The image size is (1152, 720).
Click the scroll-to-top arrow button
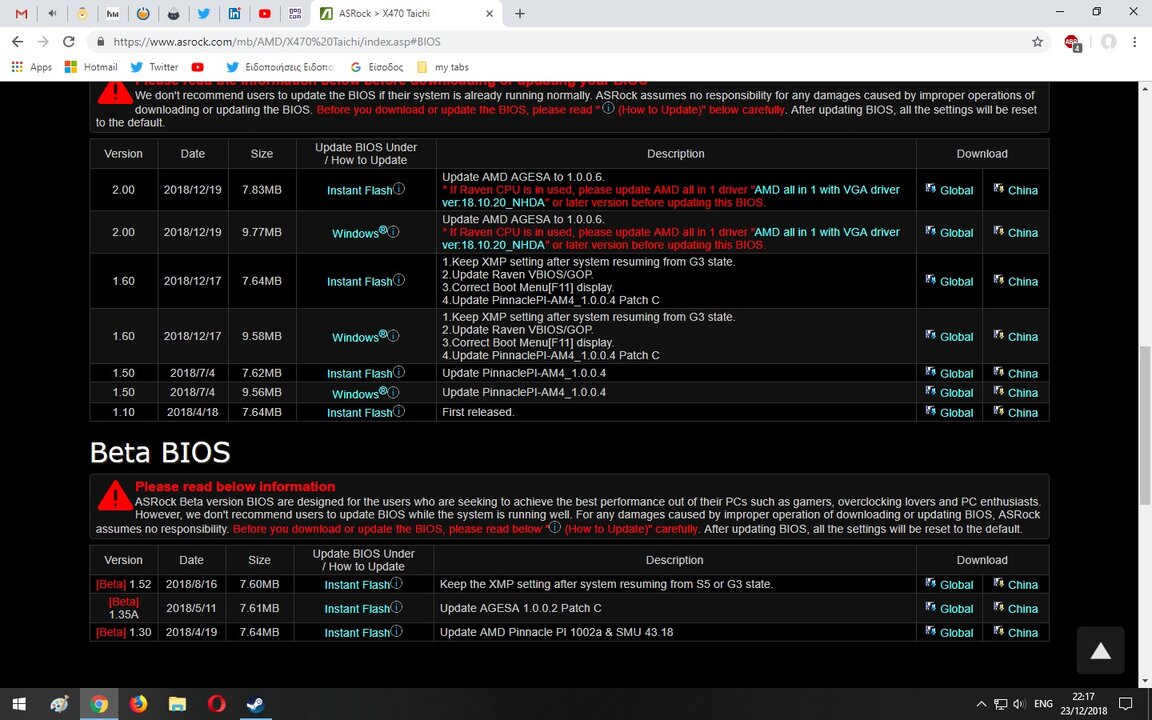pos(1100,650)
